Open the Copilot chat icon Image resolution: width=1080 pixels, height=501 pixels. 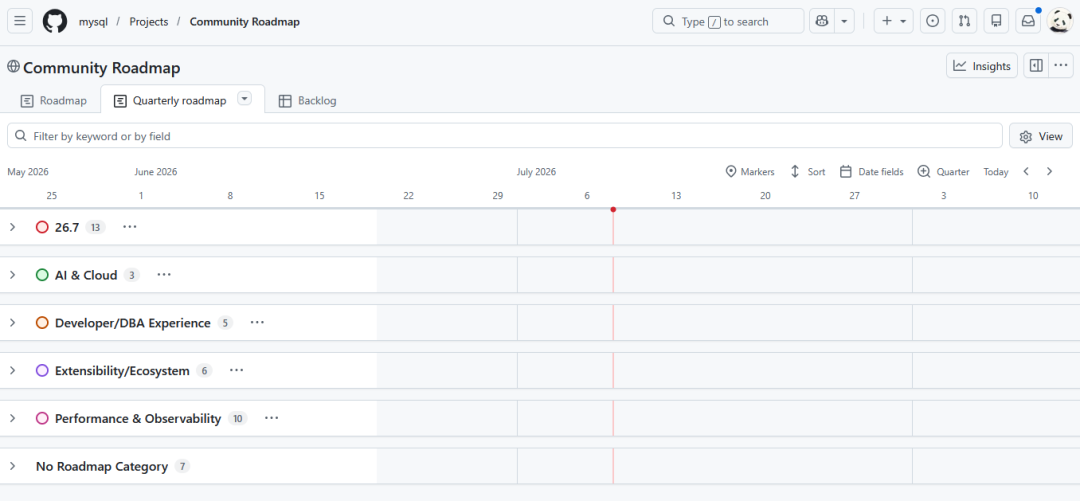(x=822, y=21)
